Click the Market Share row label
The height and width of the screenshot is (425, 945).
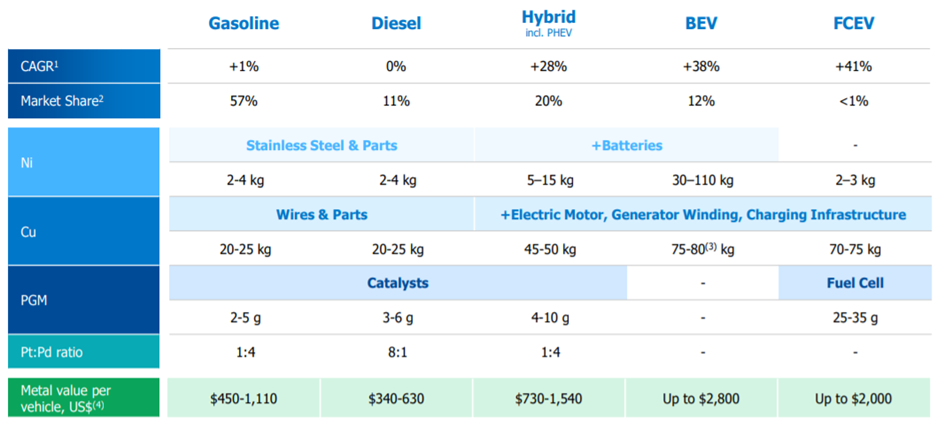62,101
